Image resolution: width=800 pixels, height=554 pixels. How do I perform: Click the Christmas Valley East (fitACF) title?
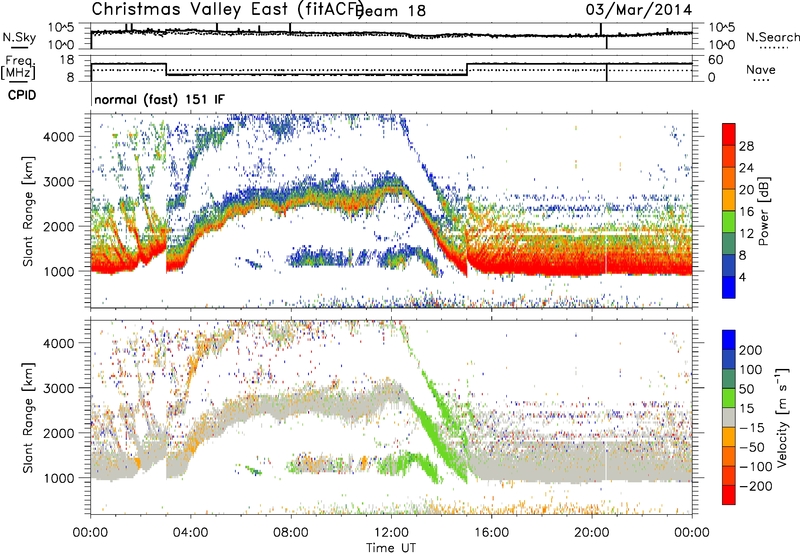[x=228, y=10]
